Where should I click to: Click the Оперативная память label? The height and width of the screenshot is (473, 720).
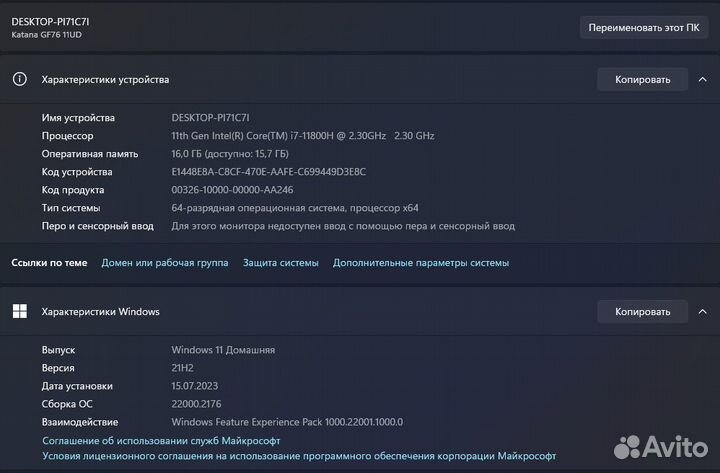point(90,153)
